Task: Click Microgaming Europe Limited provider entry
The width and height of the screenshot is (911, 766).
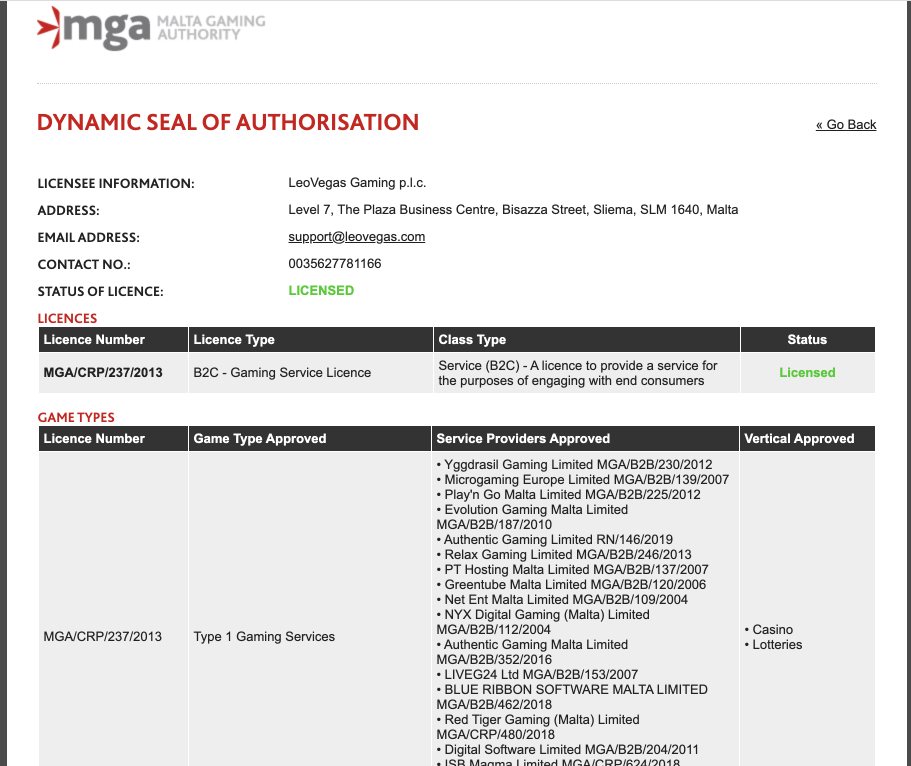Action: coord(583,479)
